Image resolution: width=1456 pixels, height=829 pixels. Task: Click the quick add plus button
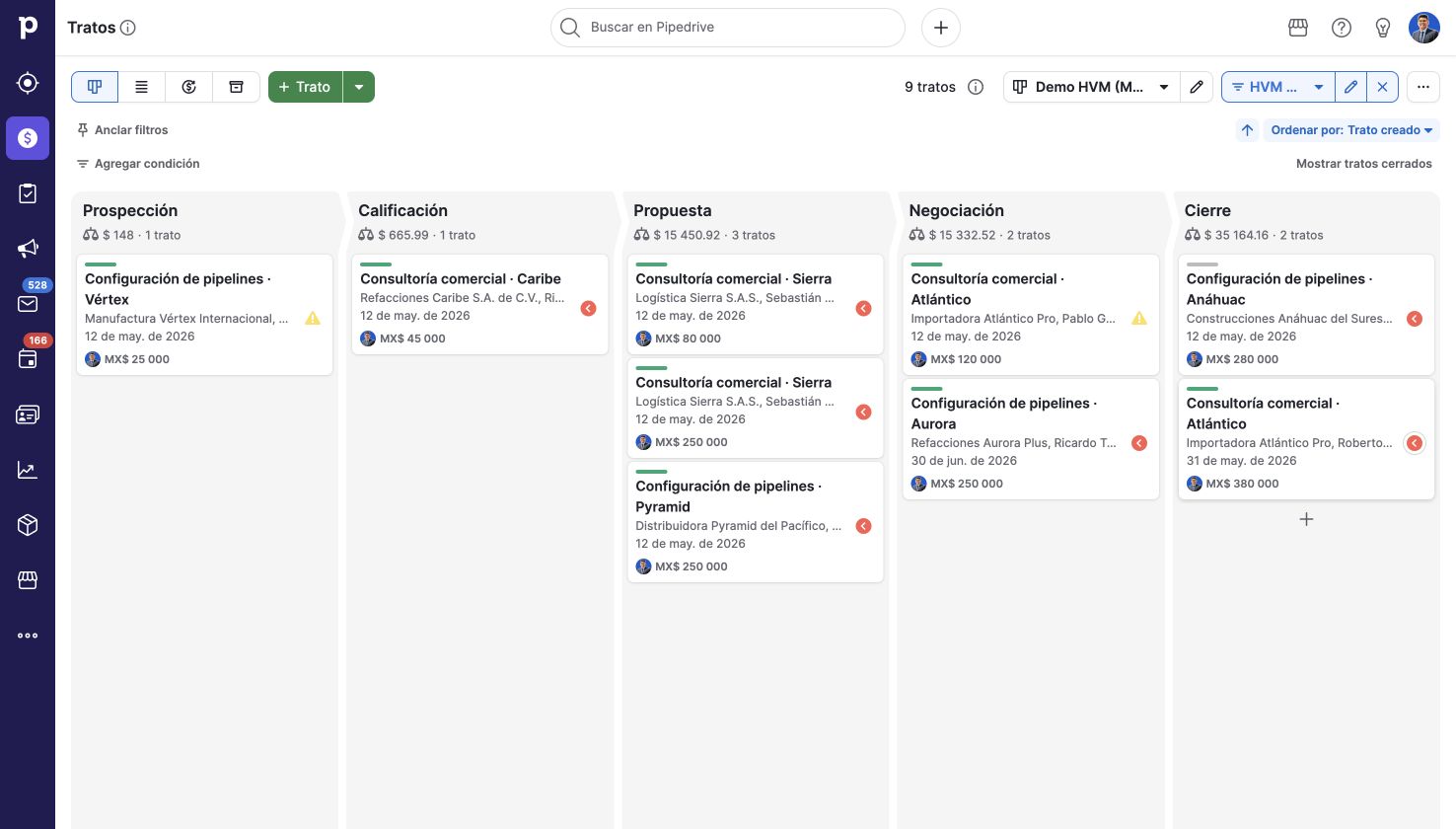pos(941,28)
